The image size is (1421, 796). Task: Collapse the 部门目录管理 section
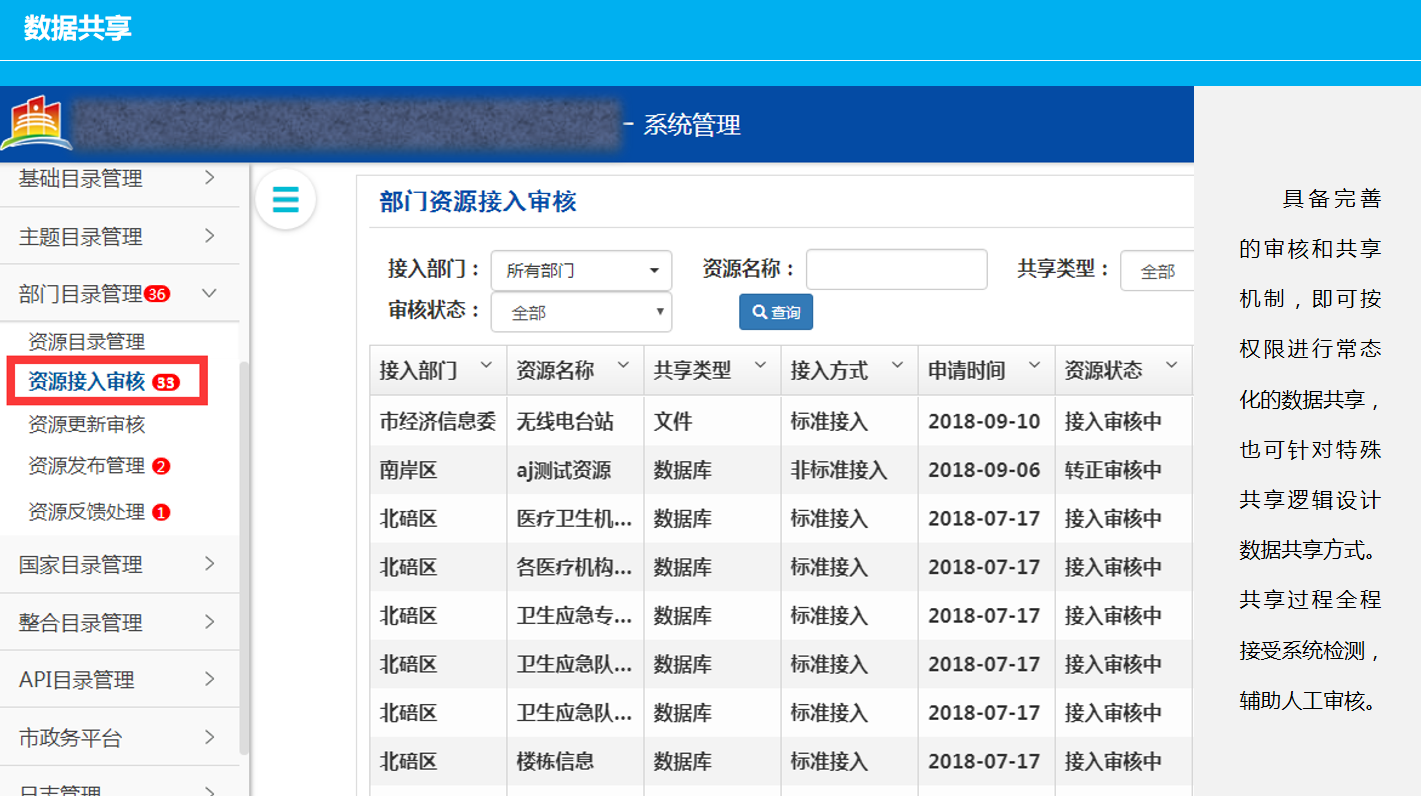click(209, 294)
